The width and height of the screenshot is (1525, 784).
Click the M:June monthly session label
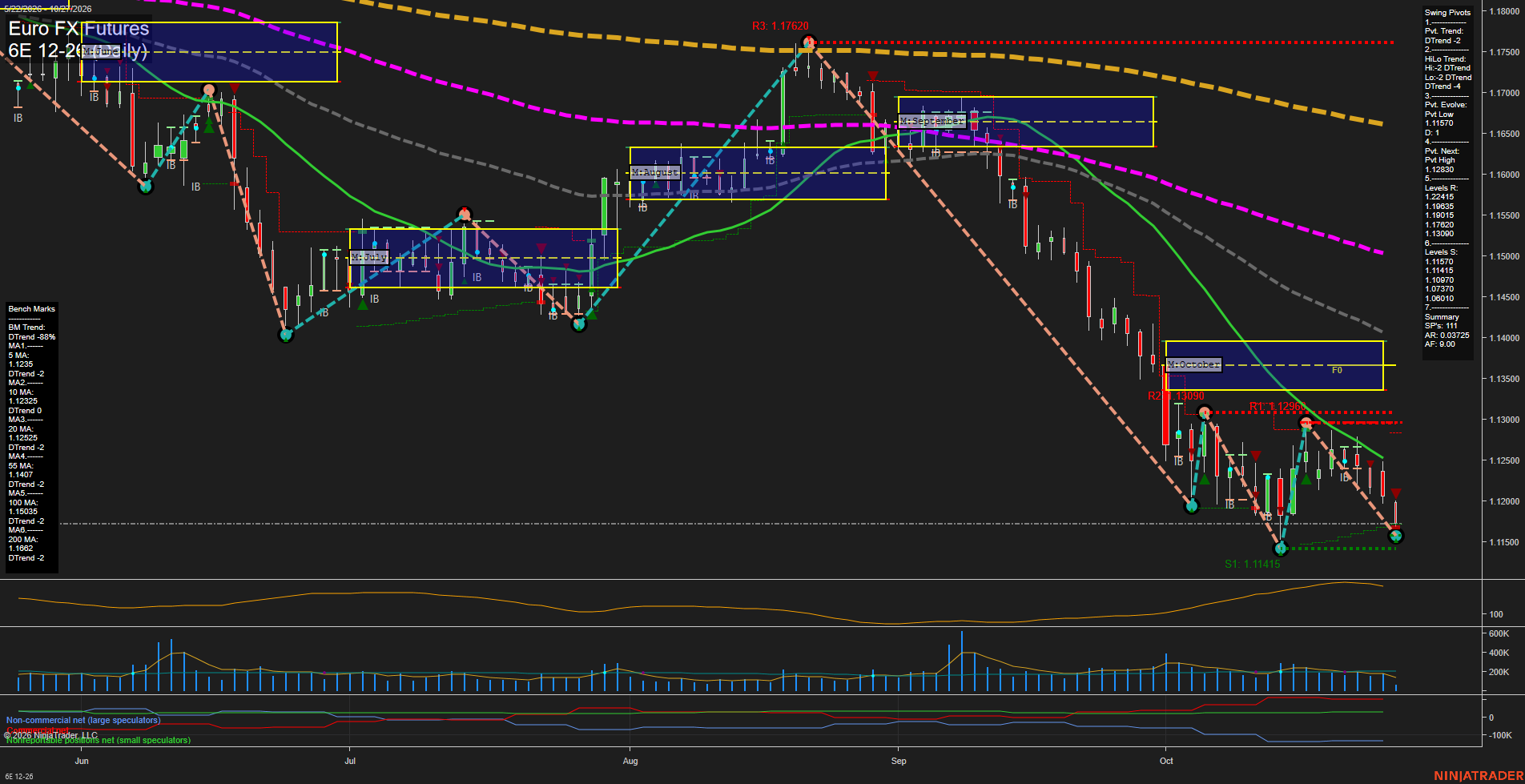[x=100, y=51]
